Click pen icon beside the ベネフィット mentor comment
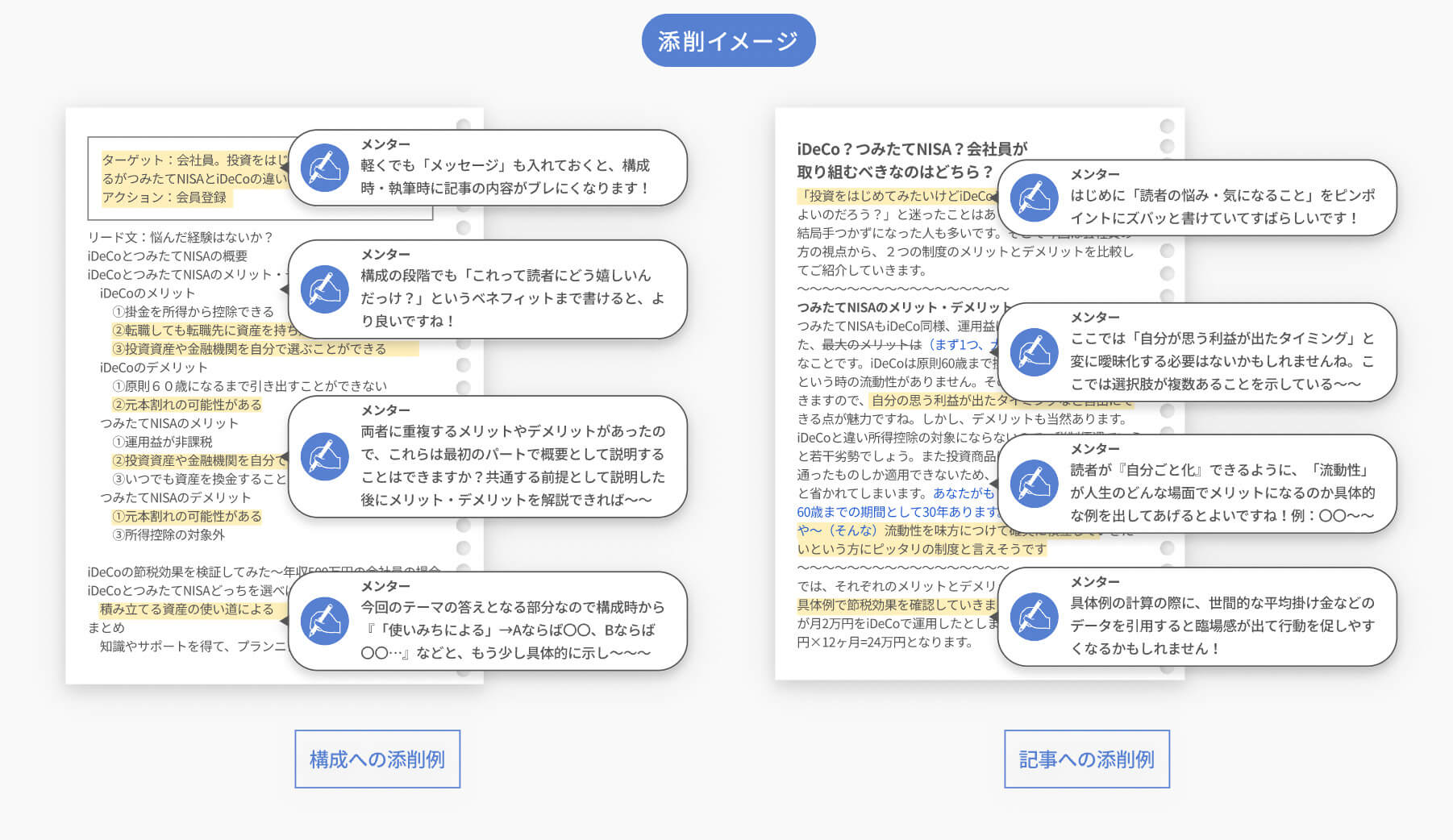Screen dimensions: 1453x840 (324, 289)
